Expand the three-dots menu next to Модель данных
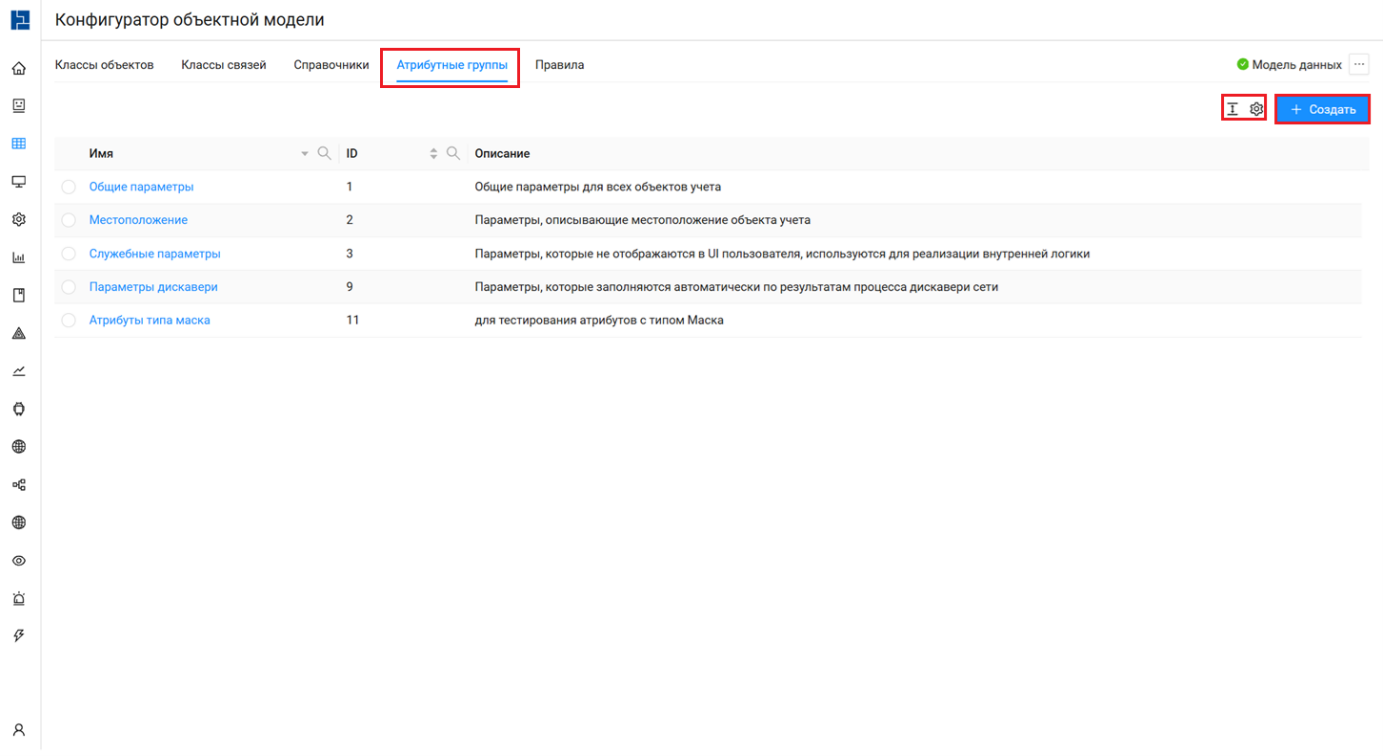Screen dimensions: 1383x756 [1359, 65]
